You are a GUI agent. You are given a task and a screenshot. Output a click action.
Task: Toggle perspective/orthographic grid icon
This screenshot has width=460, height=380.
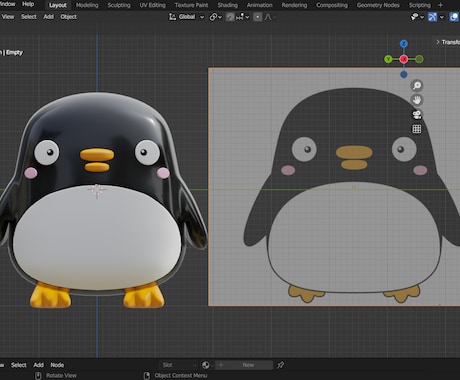tap(417, 129)
